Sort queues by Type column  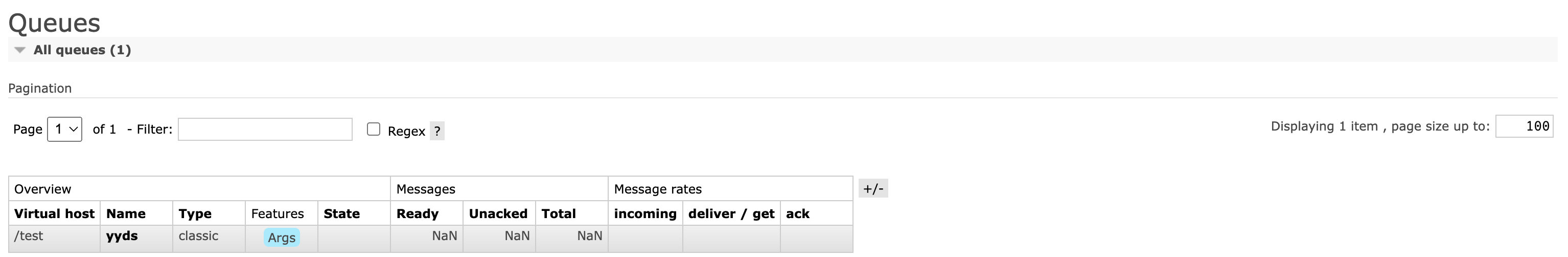[195, 213]
